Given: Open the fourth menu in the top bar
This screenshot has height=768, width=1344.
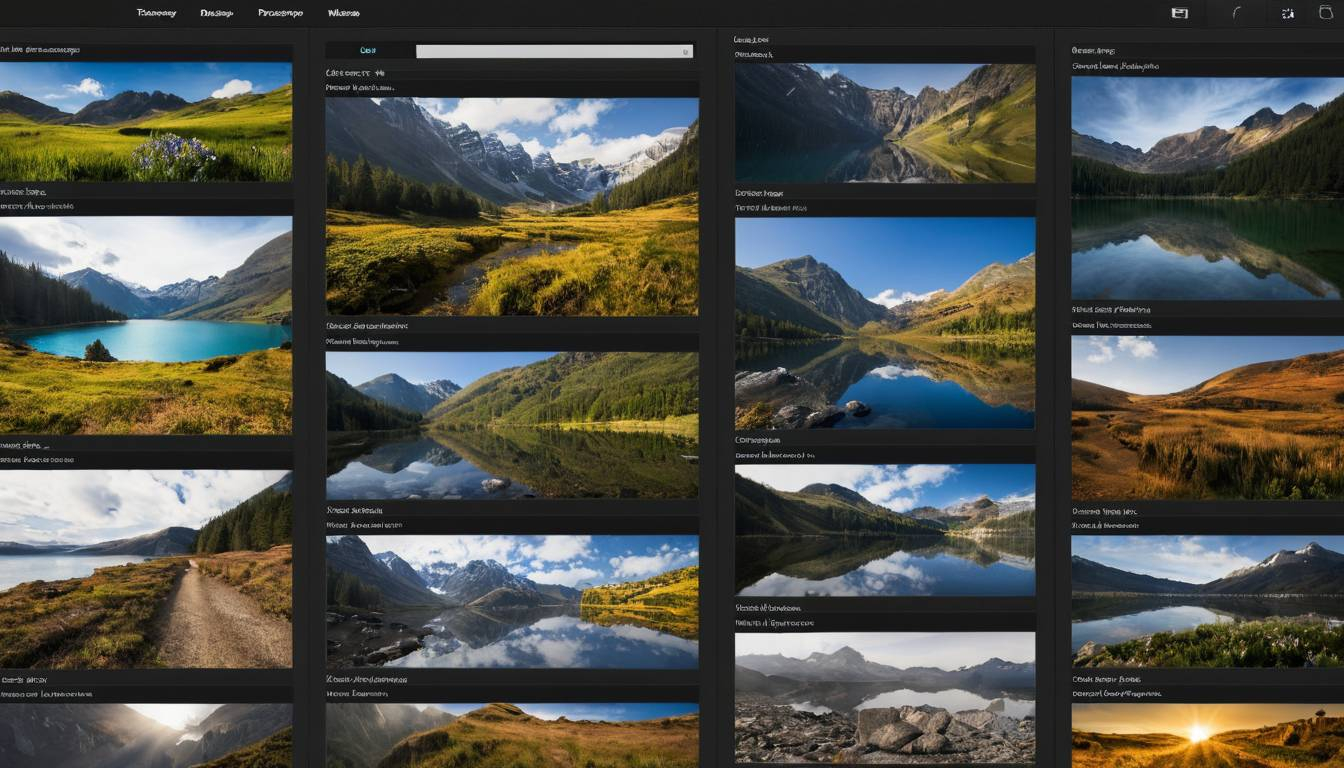Looking at the screenshot, I should click(x=343, y=13).
